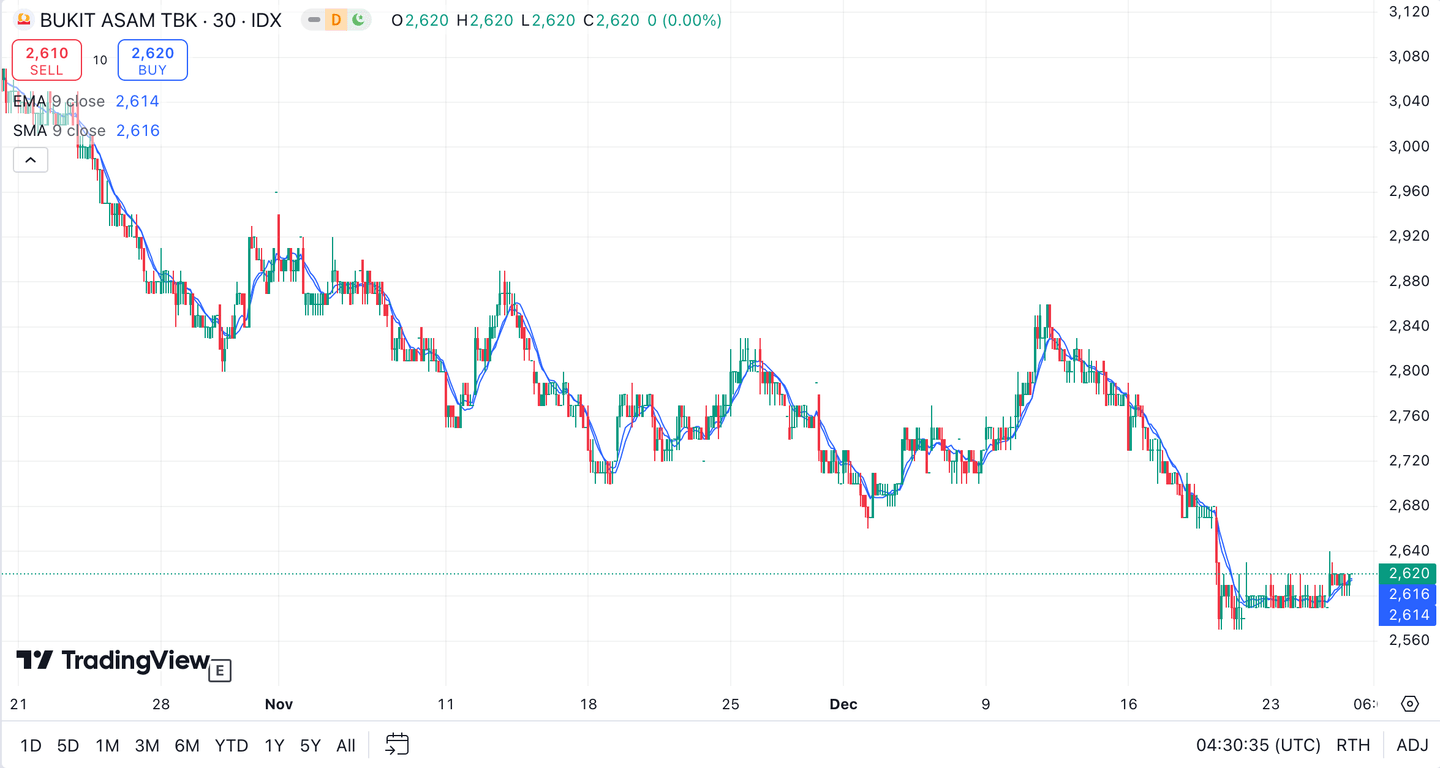
Task: Open the Go-to-date calendar icon
Action: (x=396, y=744)
